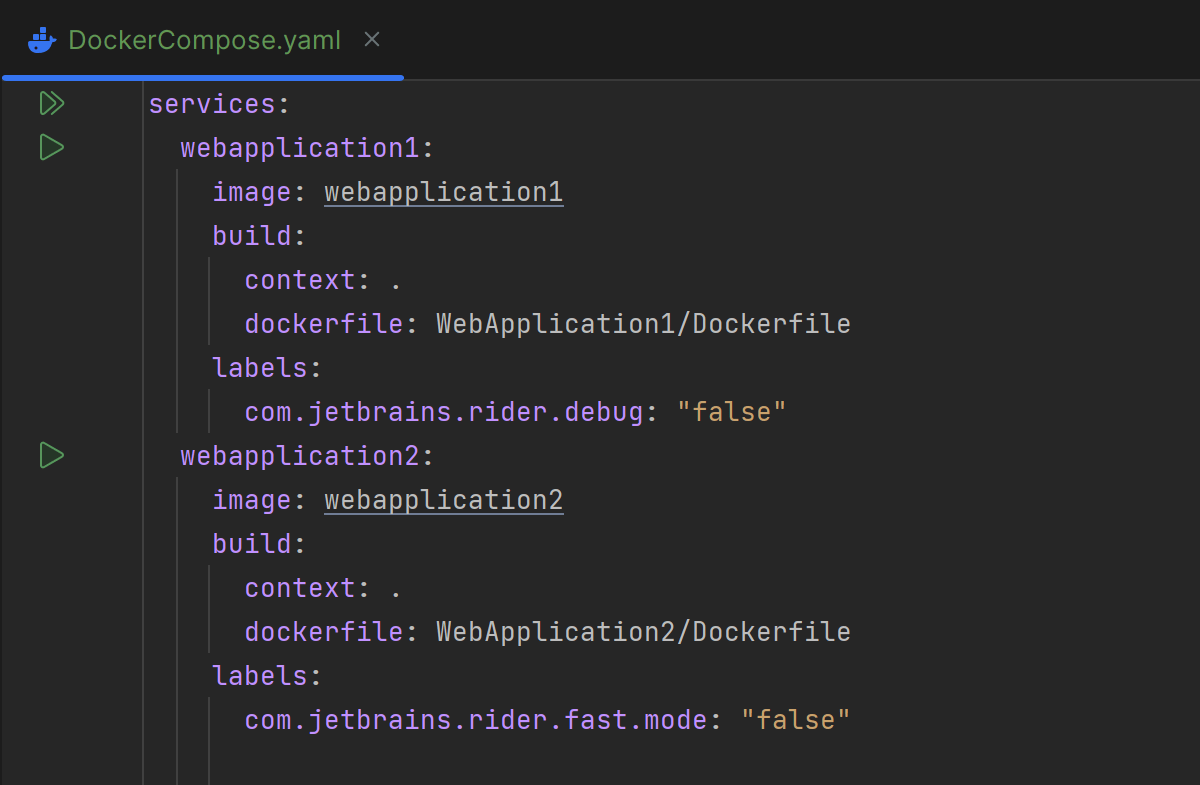Click the "false" value of rider.fast.mode

795,720
